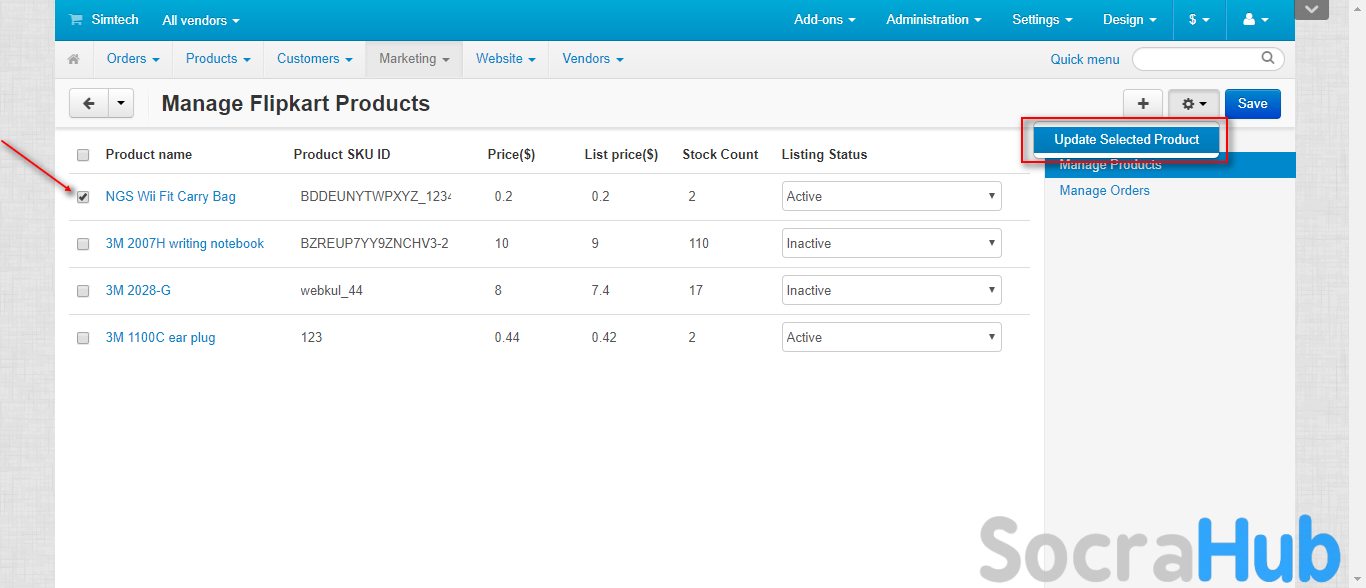Toggle the select-all header checkbox
This screenshot has width=1366, height=588.
point(83,155)
